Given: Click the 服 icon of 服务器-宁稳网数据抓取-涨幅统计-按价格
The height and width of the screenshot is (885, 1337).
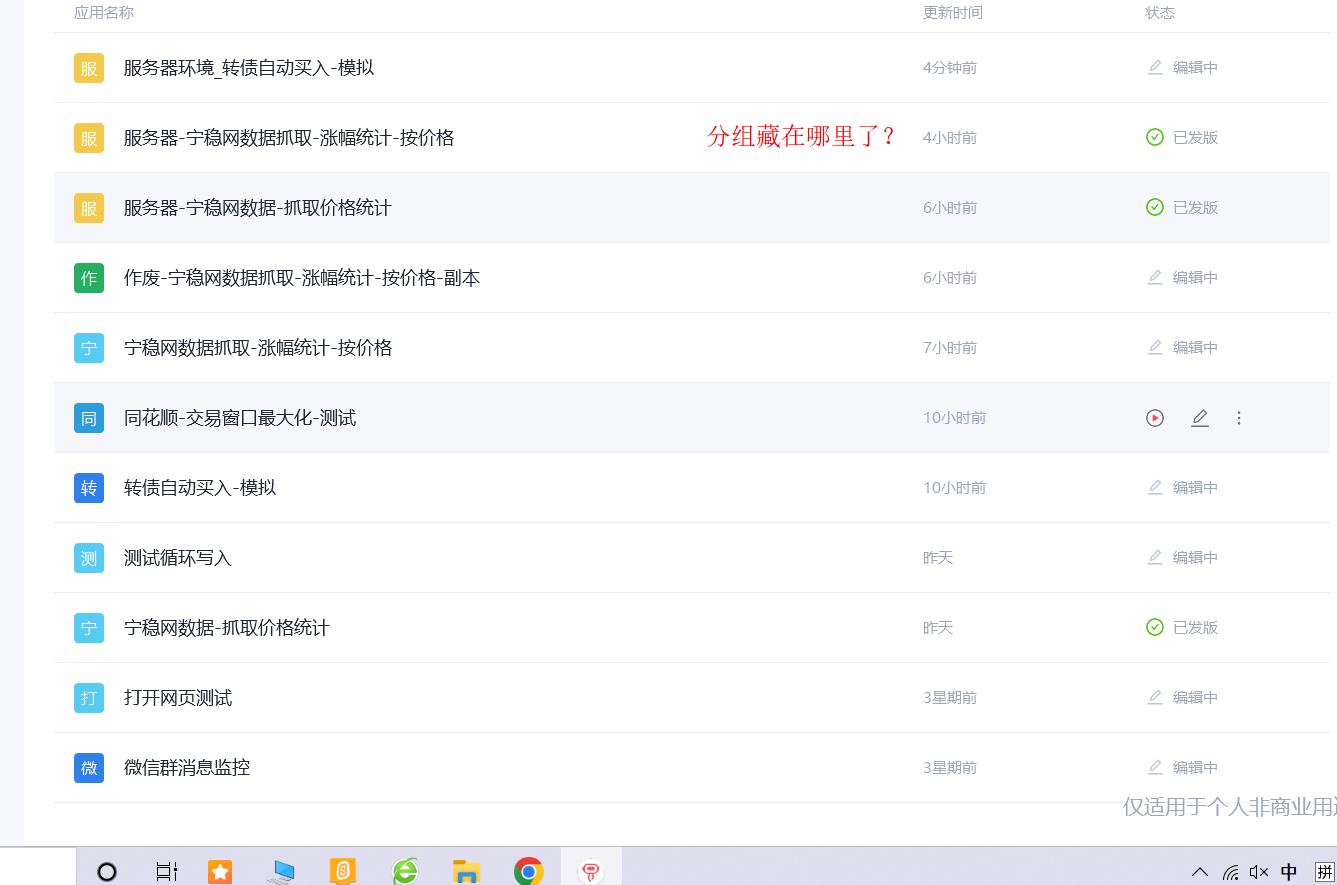Looking at the screenshot, I should coord(89,138).
